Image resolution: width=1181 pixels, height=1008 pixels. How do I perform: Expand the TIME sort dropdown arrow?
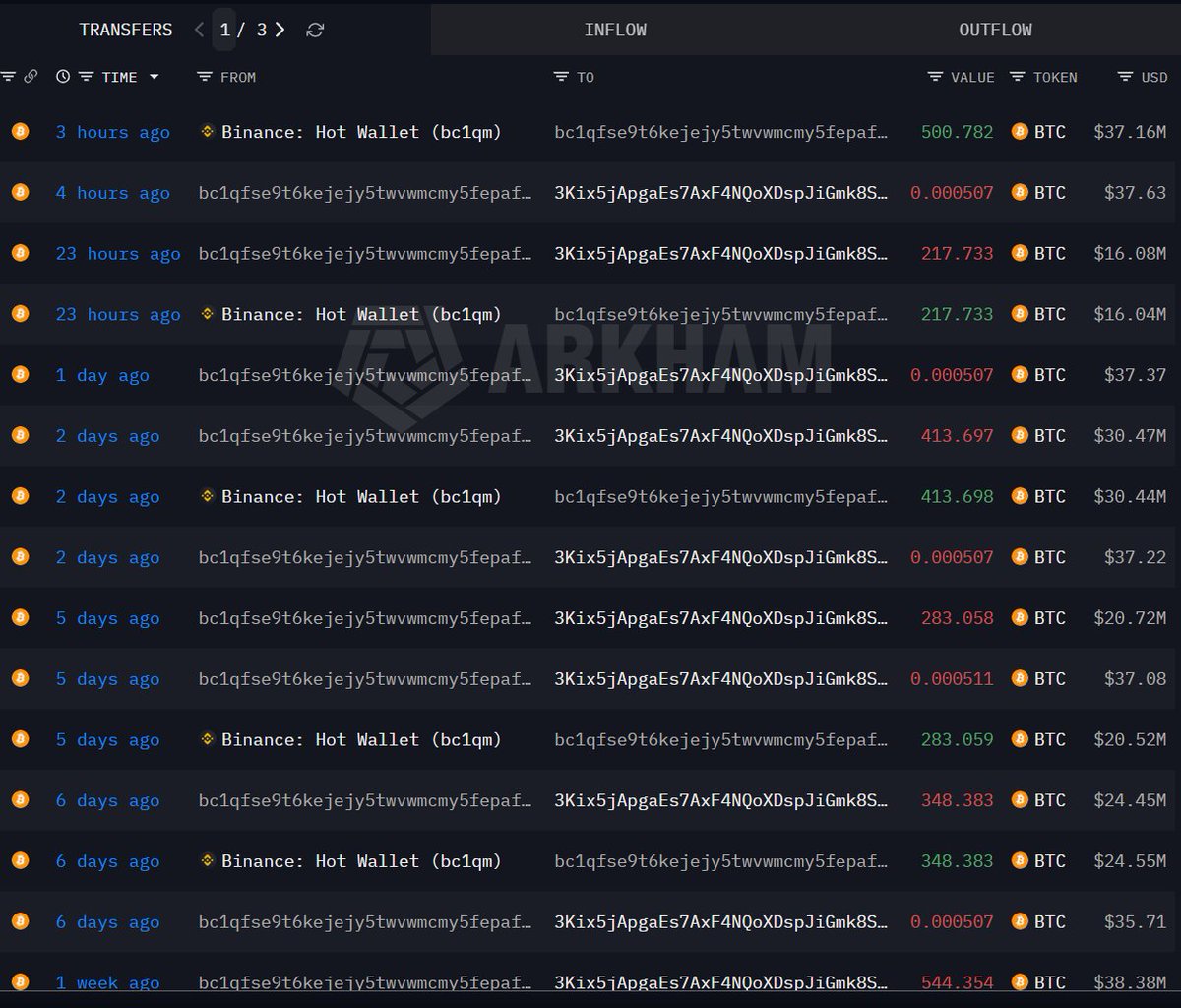pyautogui.click(x=154, y=77)
